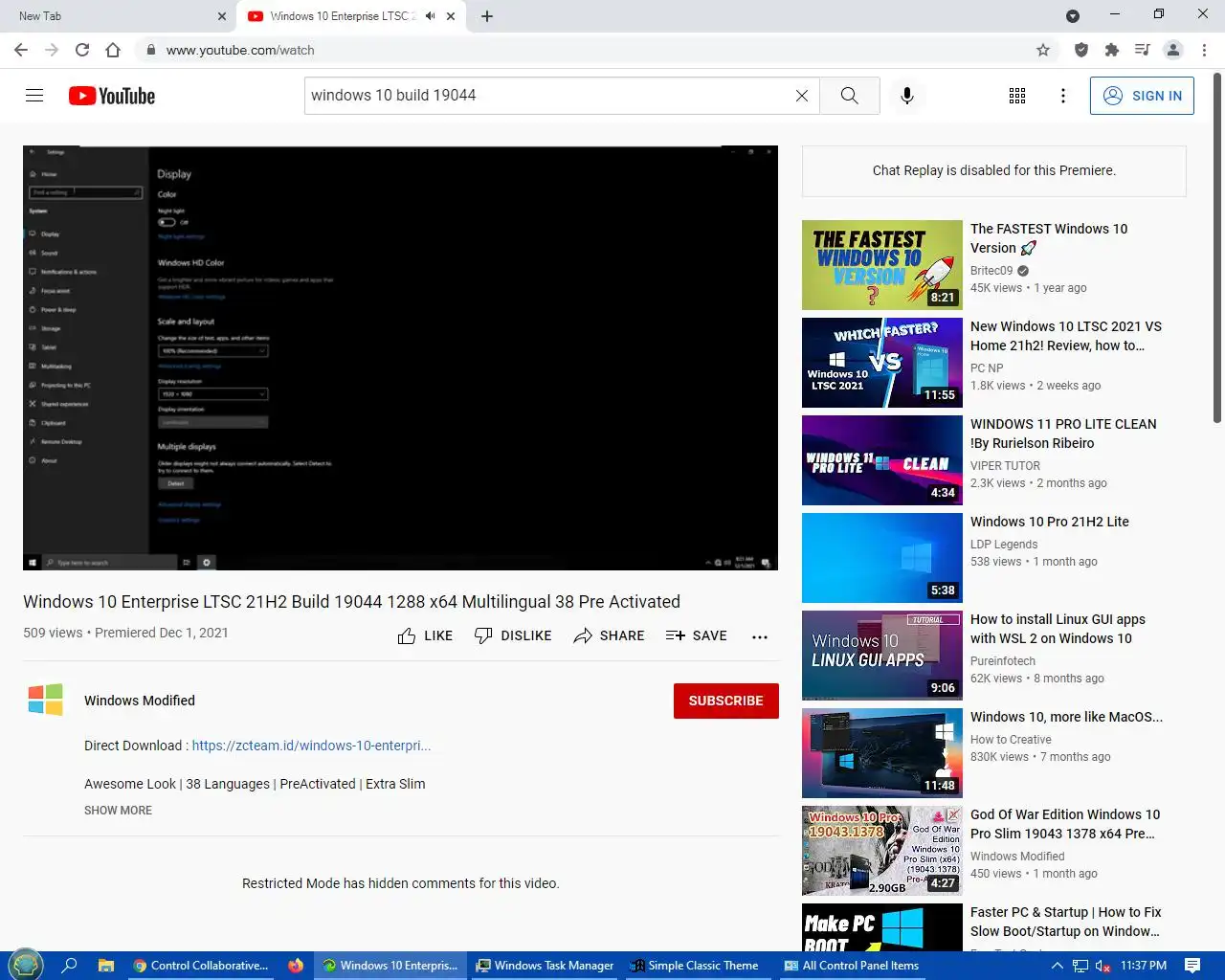Click the muted volume tray icon

coord(1102,966)
